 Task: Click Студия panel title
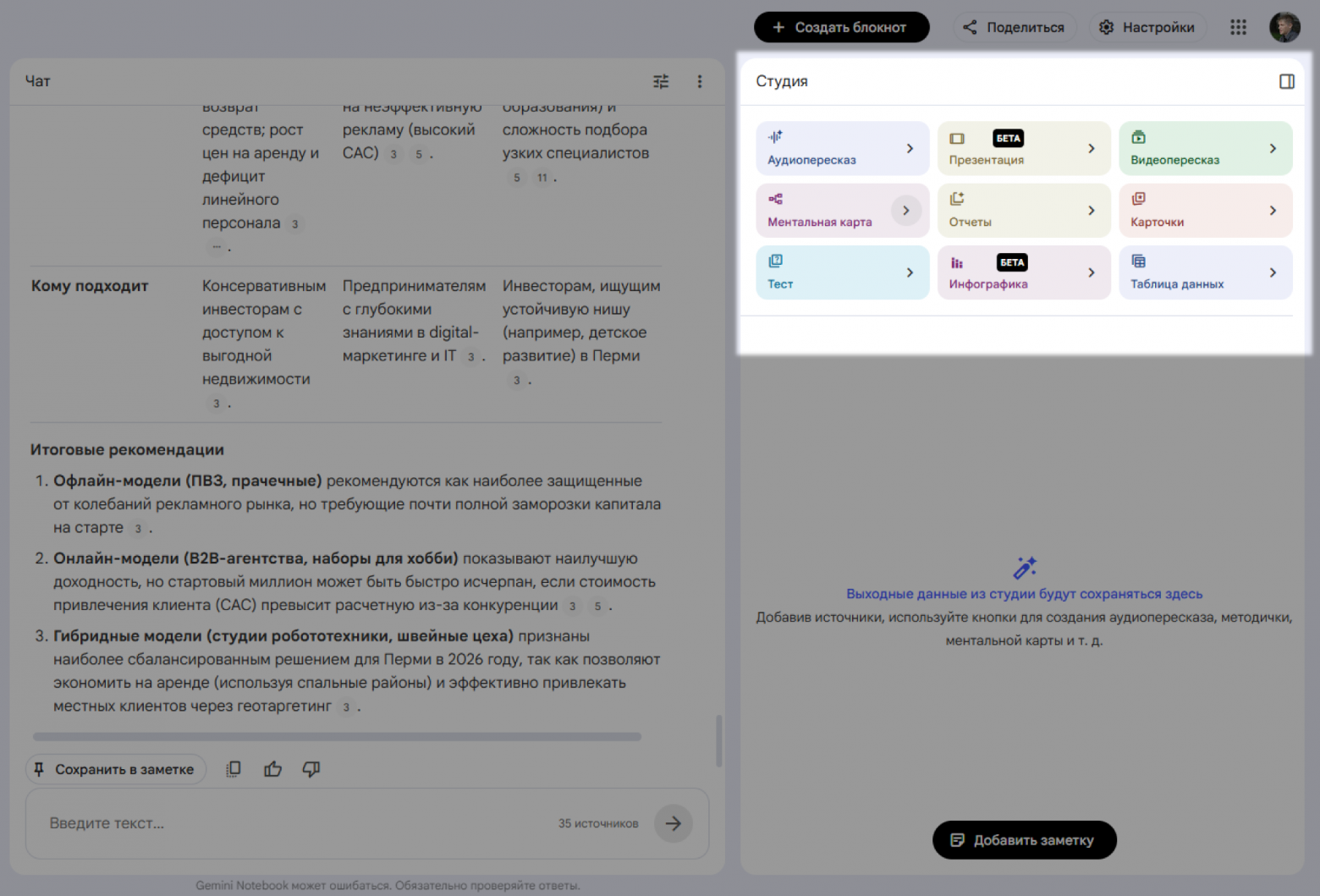782,81
